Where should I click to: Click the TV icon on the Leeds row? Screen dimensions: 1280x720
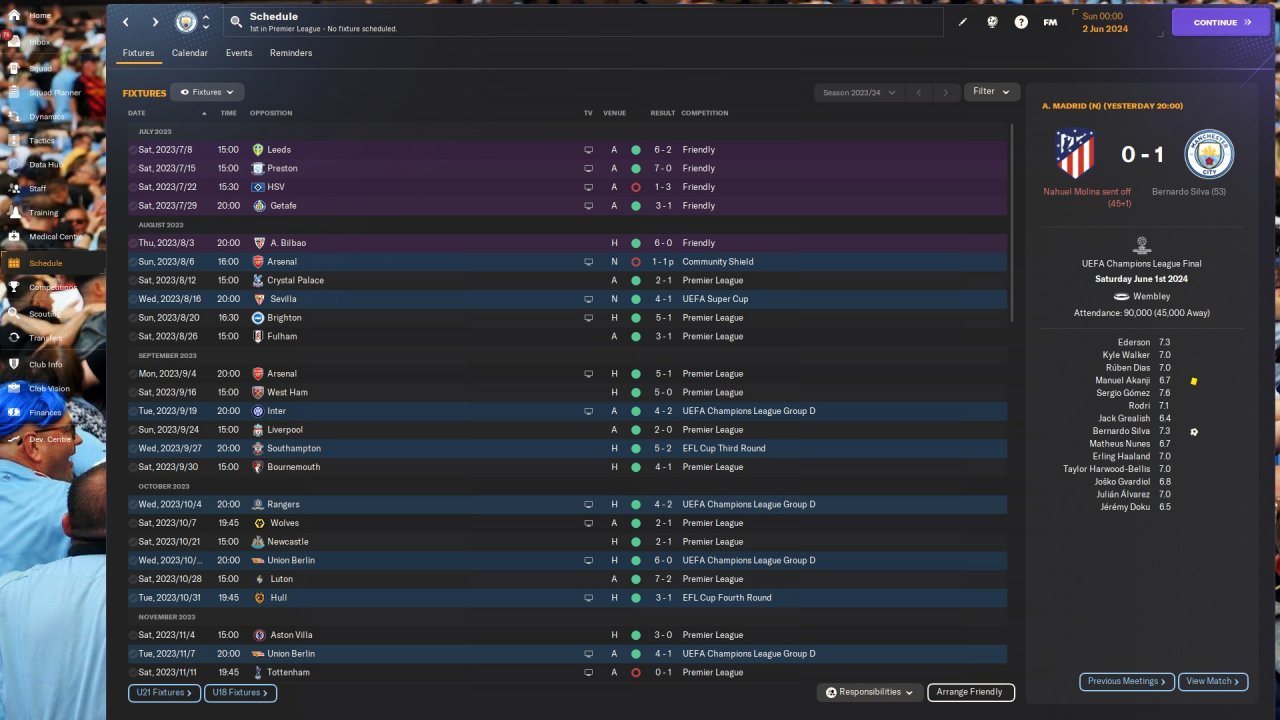point(589,150)
